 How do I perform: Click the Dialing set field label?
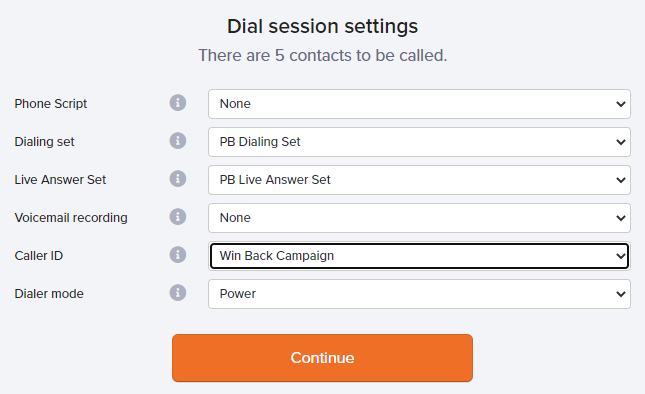(44, 142)
